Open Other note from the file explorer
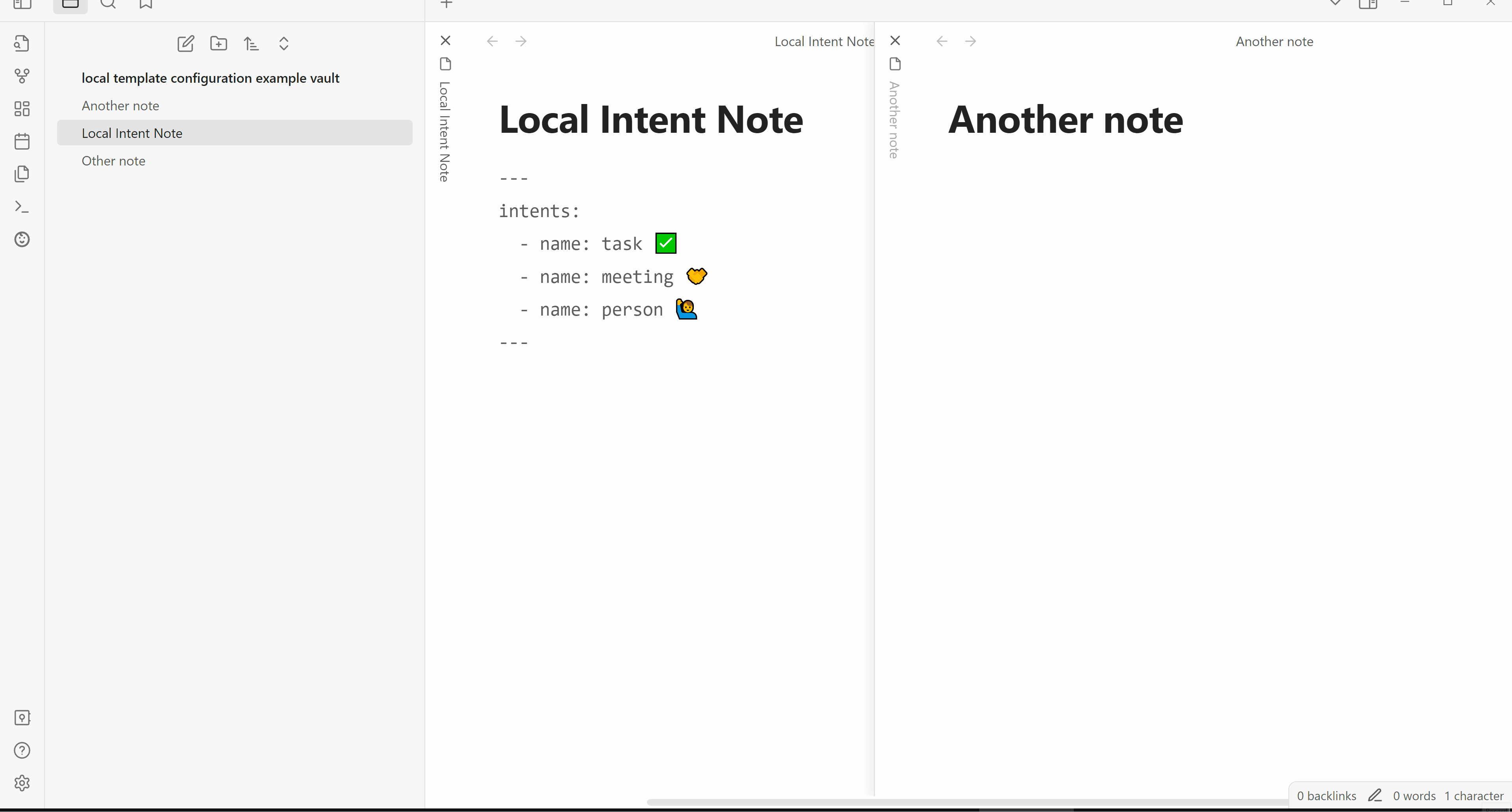The image size is (1512, 812). [113, 161]
